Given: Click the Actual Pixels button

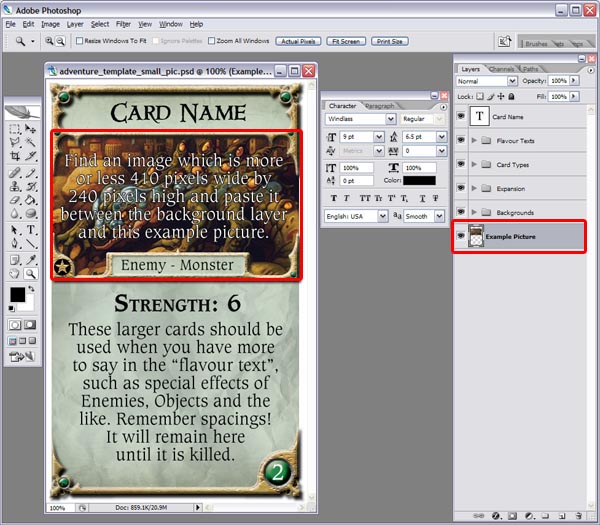Looking at the screenshot, I should (298, 41).
